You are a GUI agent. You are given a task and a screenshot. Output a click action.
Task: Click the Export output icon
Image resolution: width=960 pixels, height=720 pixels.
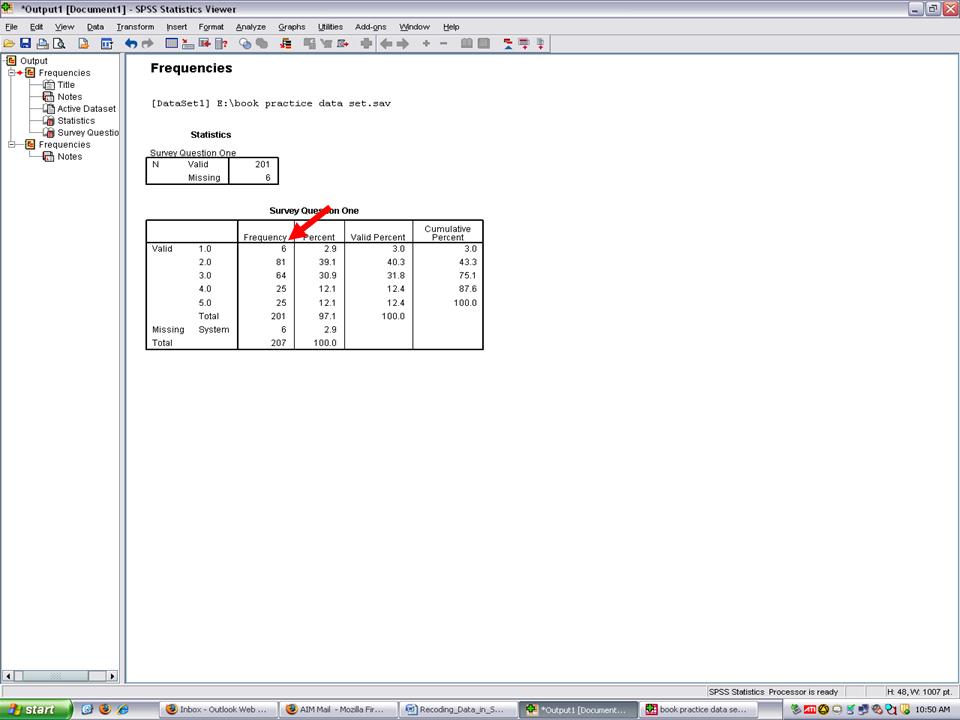(x=83, y=44)
